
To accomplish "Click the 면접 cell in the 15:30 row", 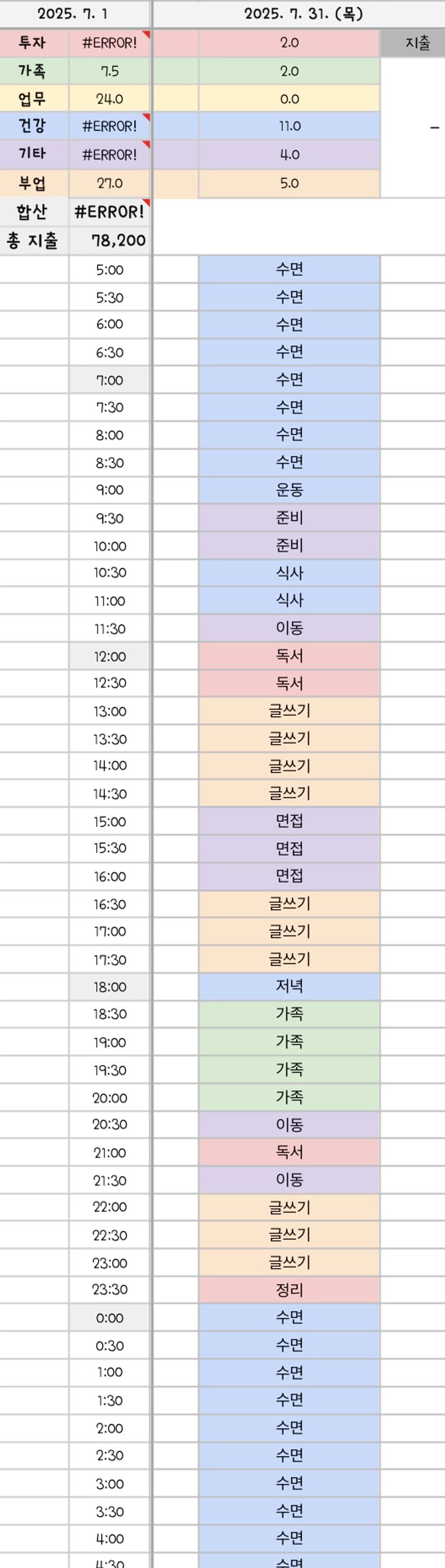I will click(x=289, y=848).
